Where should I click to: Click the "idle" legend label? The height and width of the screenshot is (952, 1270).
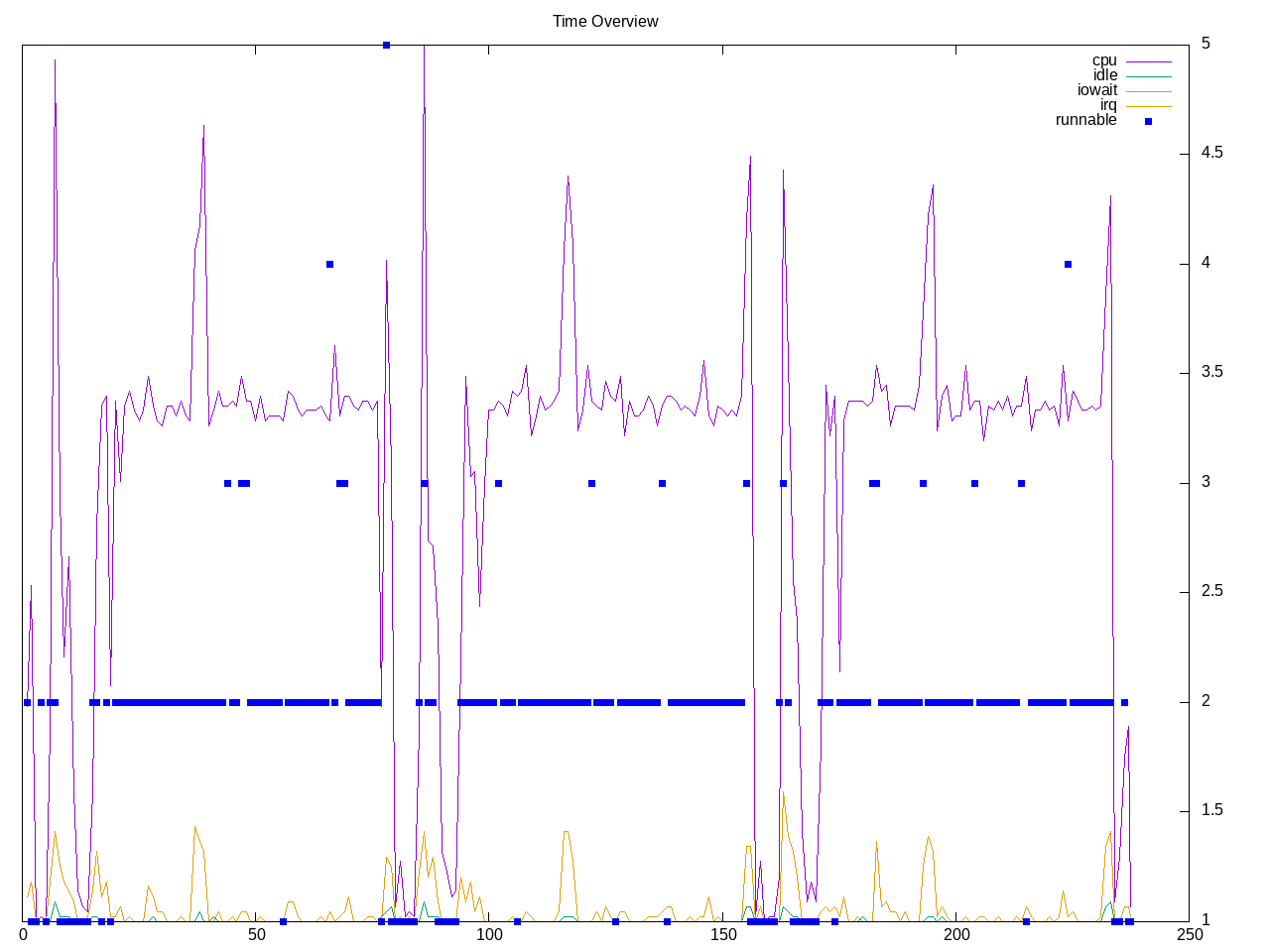1104,75
